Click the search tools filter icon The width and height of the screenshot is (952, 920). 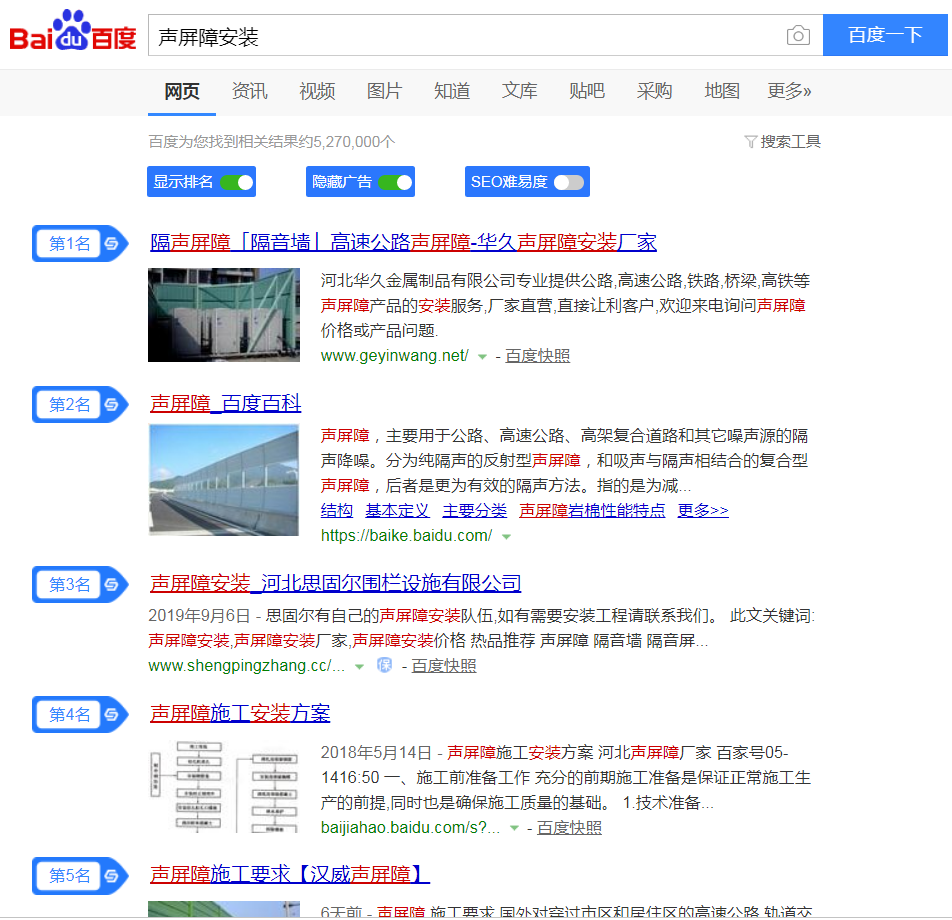click(750, 141)
